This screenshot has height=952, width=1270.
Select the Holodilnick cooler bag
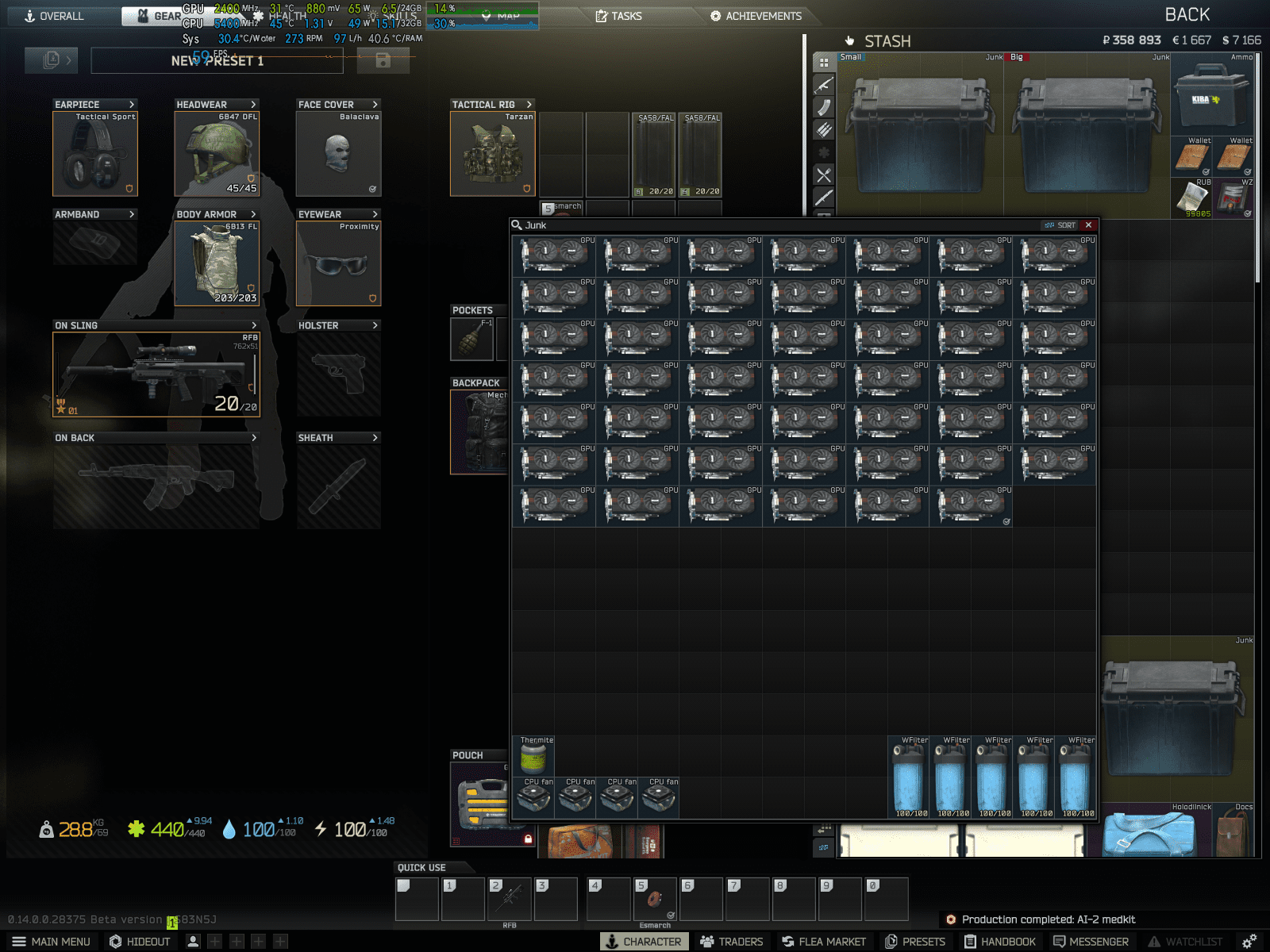(x=1149, y=830)
